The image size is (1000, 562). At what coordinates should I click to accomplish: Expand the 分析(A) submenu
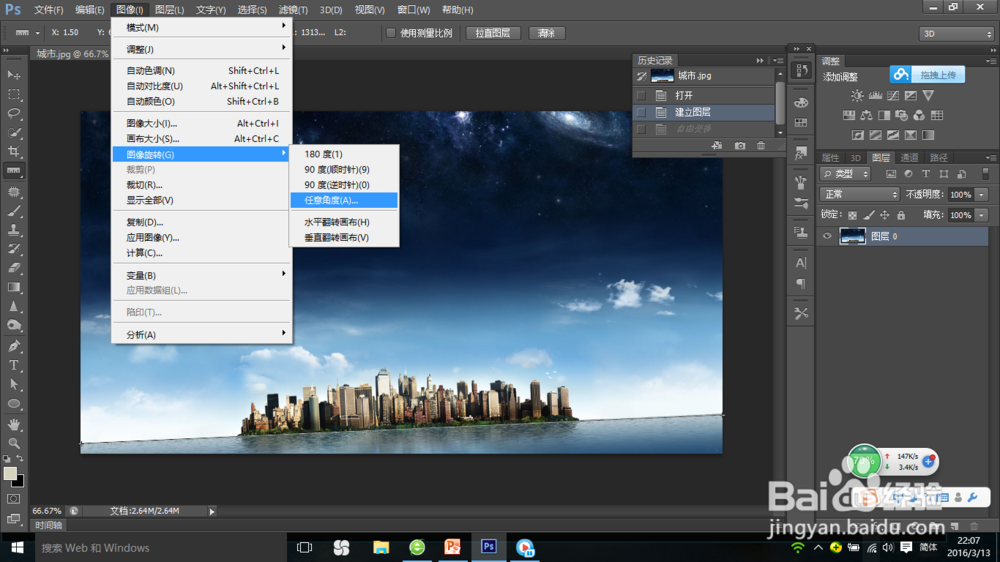tap(202, 335)
